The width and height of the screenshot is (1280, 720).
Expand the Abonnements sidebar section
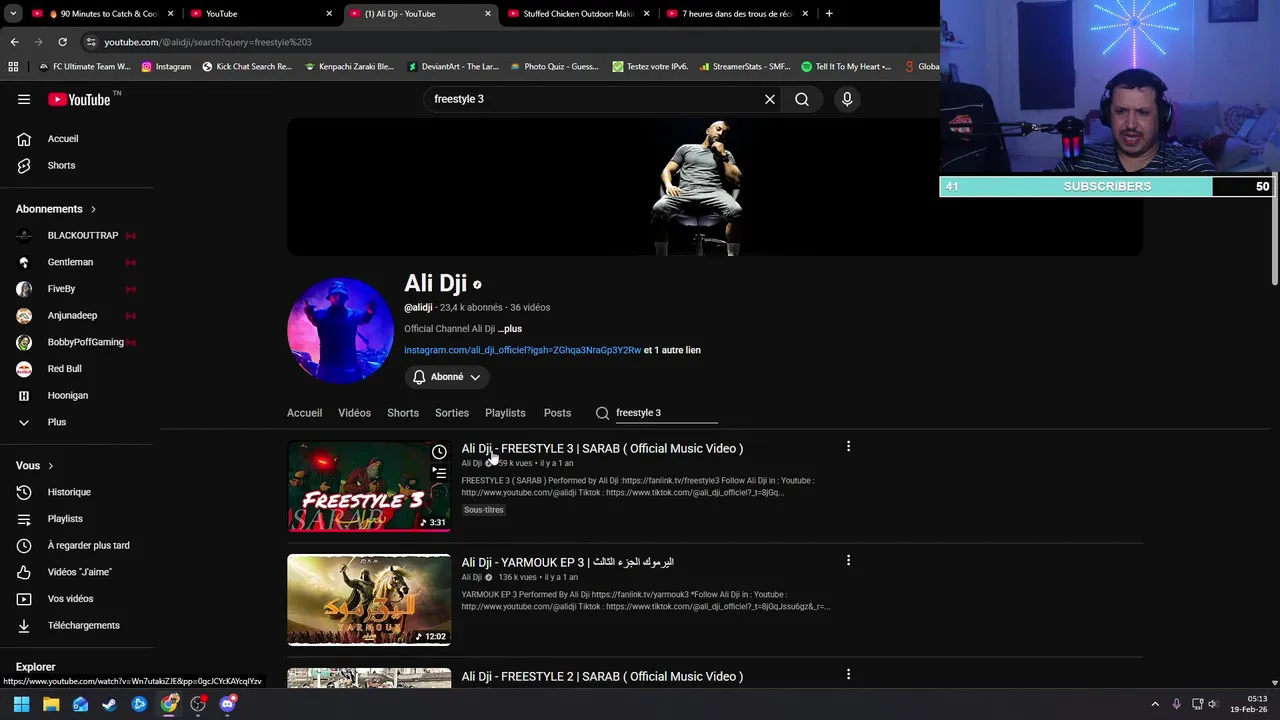(x=56, y=209)
